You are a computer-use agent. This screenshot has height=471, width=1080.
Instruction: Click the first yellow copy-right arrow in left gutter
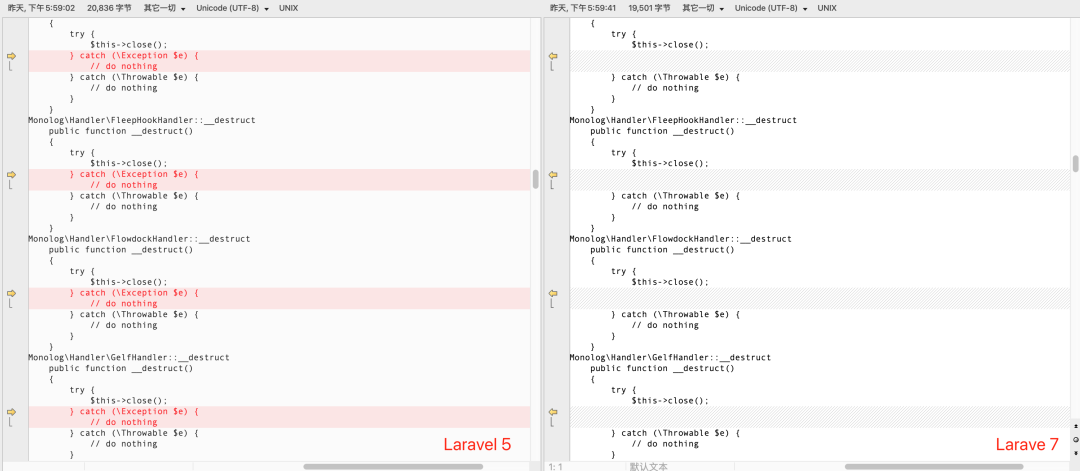point(12,56)
